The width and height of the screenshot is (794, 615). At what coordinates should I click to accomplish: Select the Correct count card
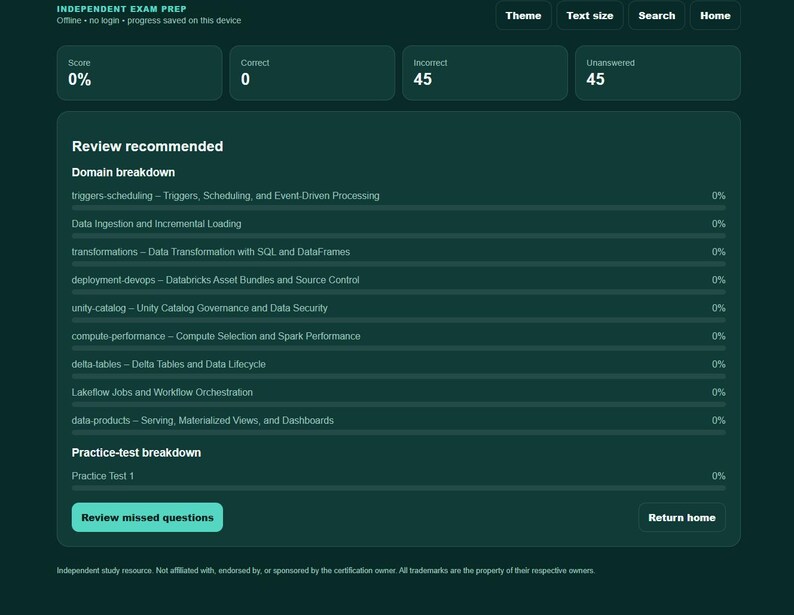tap(312, 73)
